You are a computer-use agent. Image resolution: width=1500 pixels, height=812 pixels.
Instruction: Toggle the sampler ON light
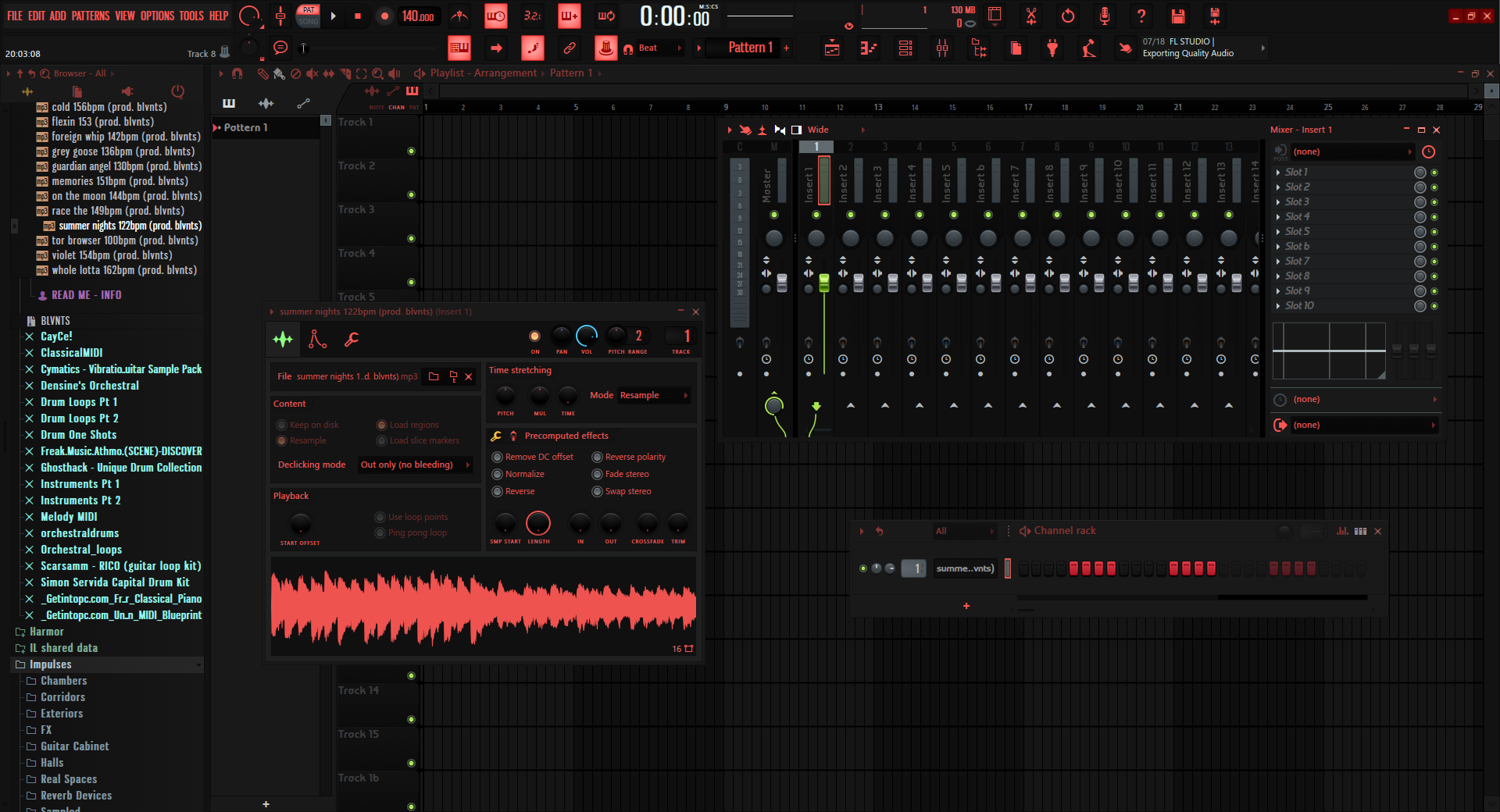click(534, 337)
